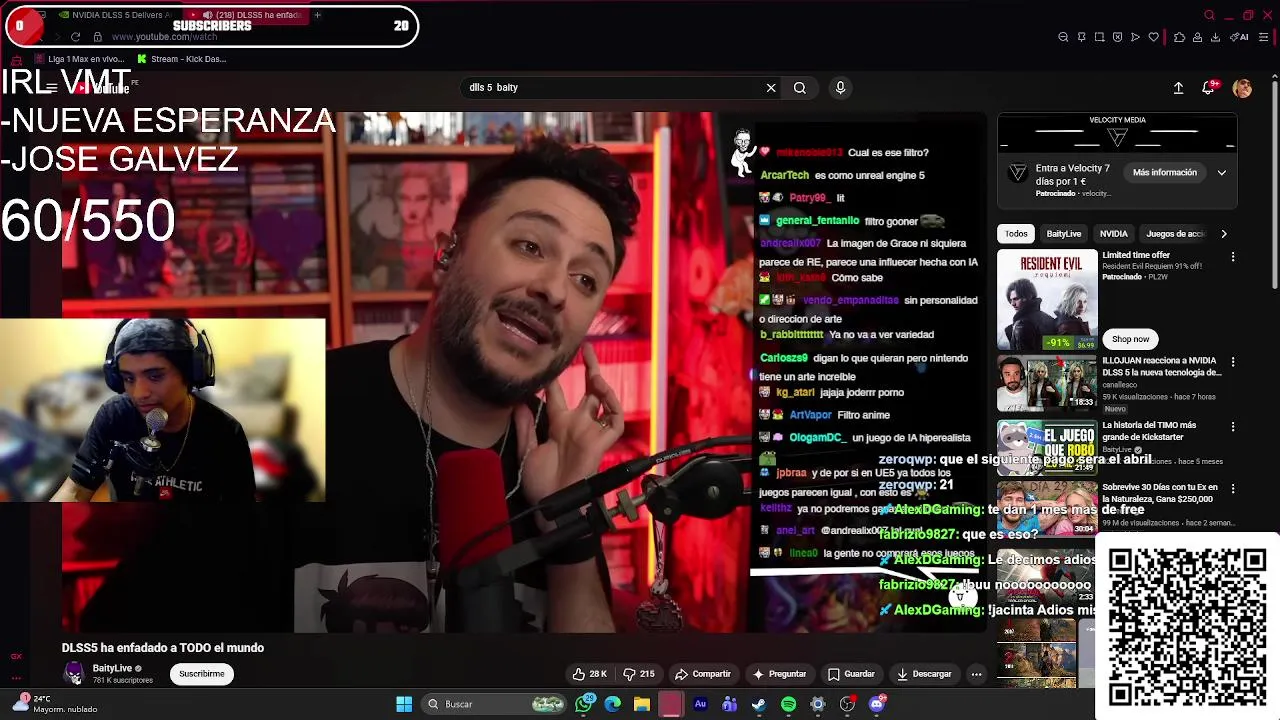This screenshot has width=1280, height=720.
Task: Click the Preguntar button
Action: coord(779,674)
